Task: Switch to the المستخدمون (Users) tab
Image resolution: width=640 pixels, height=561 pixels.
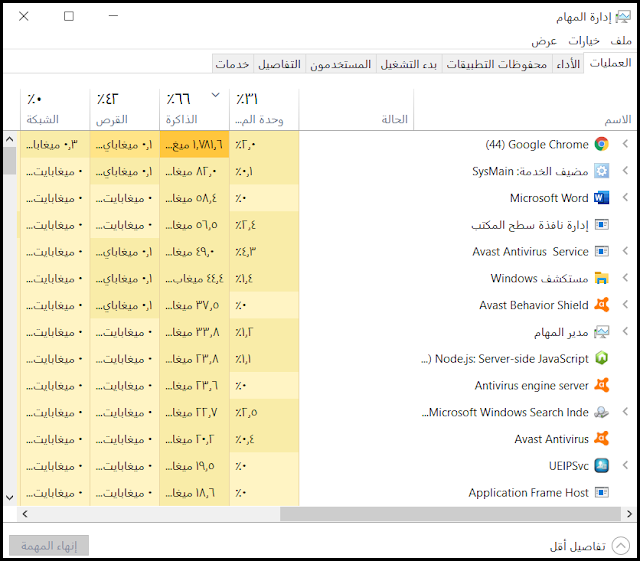Action: 340,64
